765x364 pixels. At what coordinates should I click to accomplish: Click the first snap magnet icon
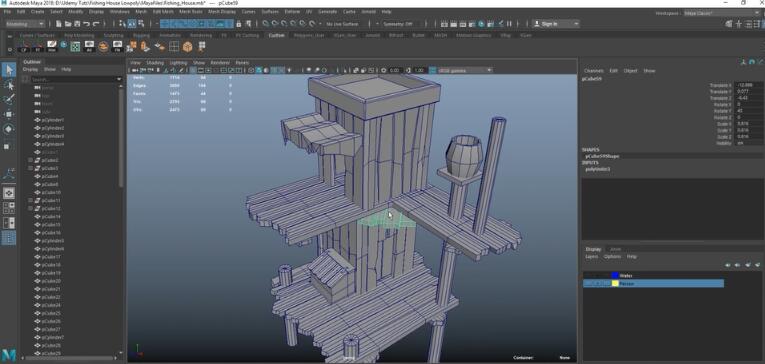[x=265, y=23]
